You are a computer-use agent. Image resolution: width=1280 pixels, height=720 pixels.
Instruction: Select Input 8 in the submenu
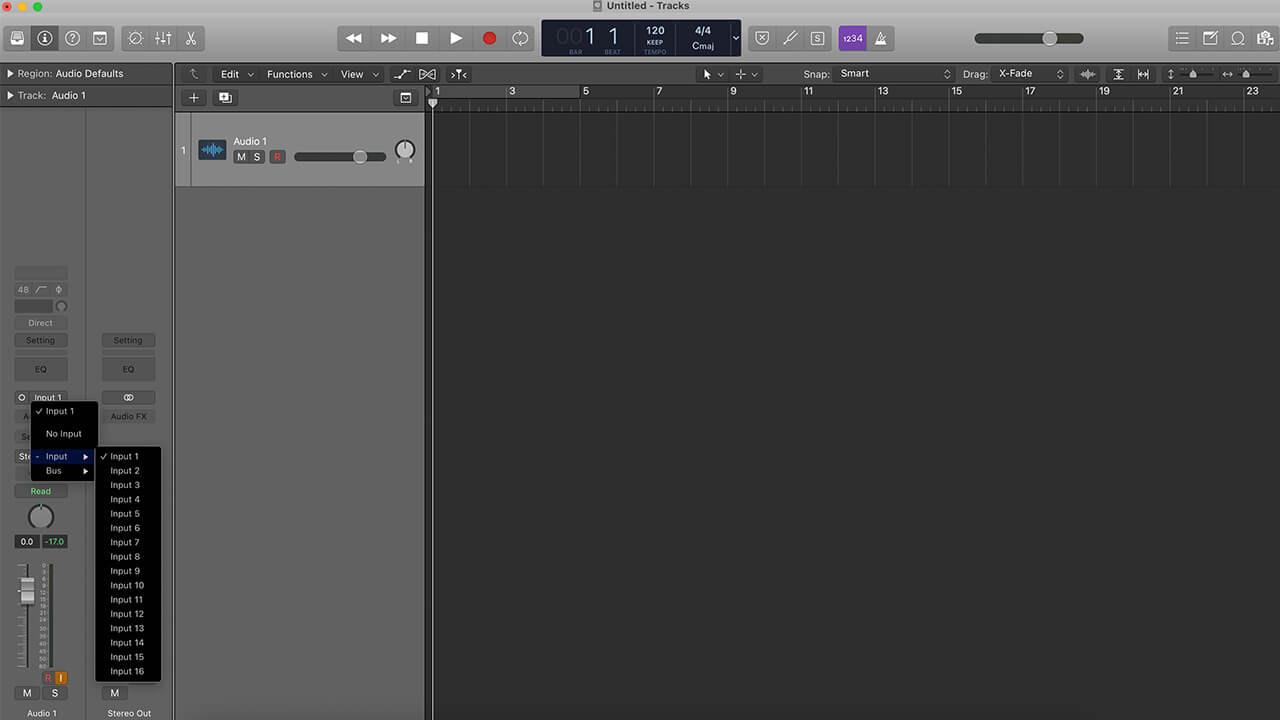coord(128,557)
